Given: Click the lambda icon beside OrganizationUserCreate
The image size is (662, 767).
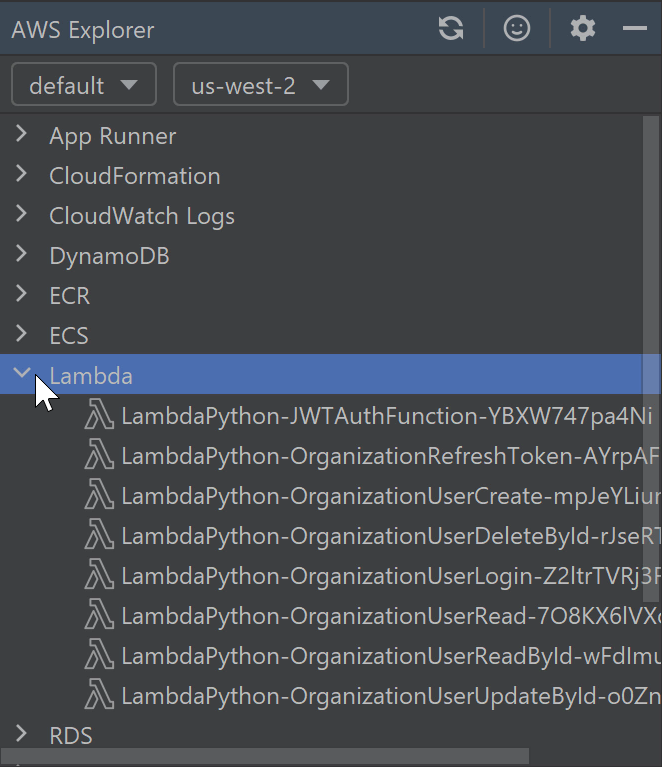Looking at the screenshot, I should tap(100, 496).
